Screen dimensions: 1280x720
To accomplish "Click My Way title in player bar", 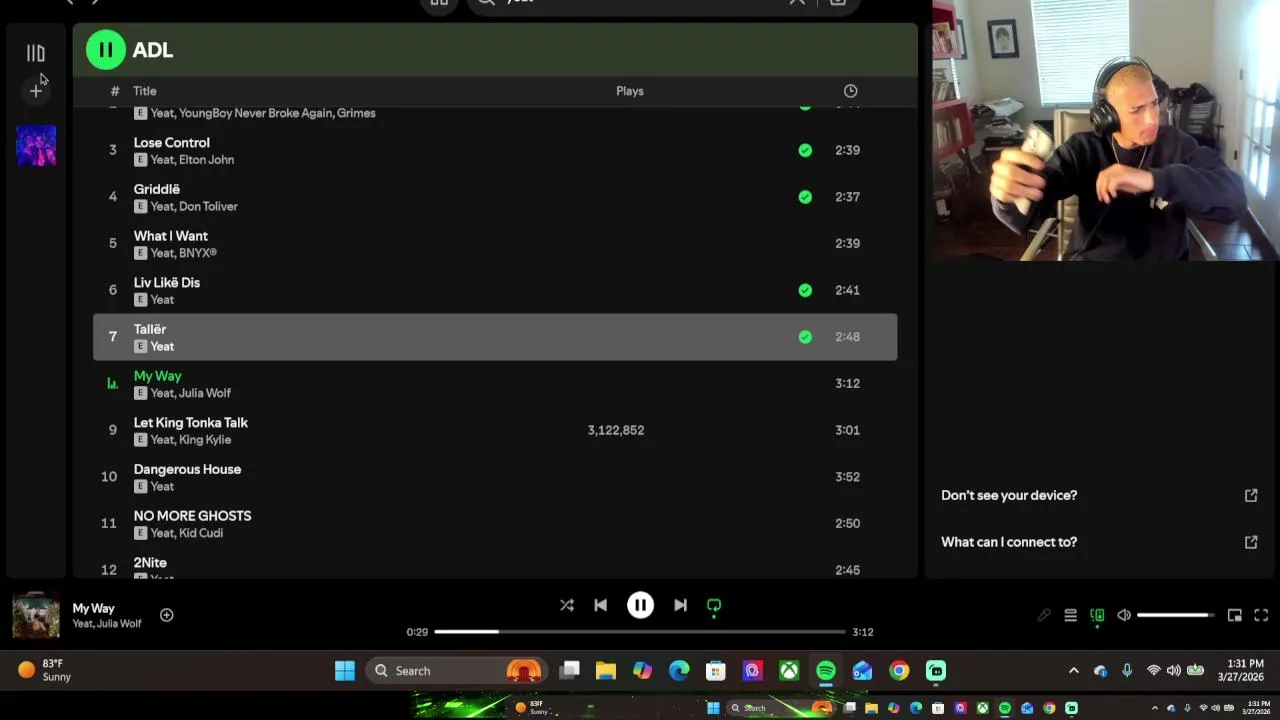I will point(93,608).
